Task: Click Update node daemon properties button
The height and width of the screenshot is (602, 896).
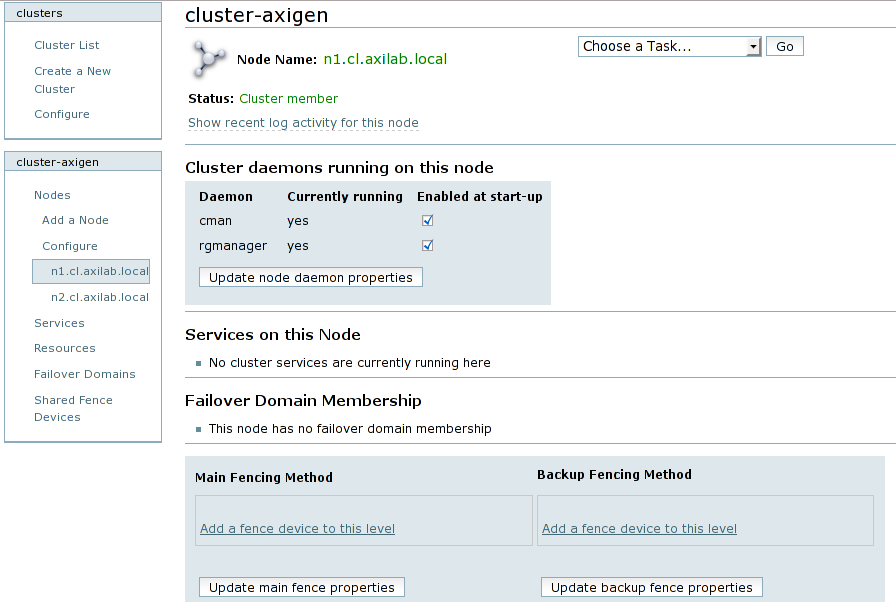Action: click(x=310, y=277)
